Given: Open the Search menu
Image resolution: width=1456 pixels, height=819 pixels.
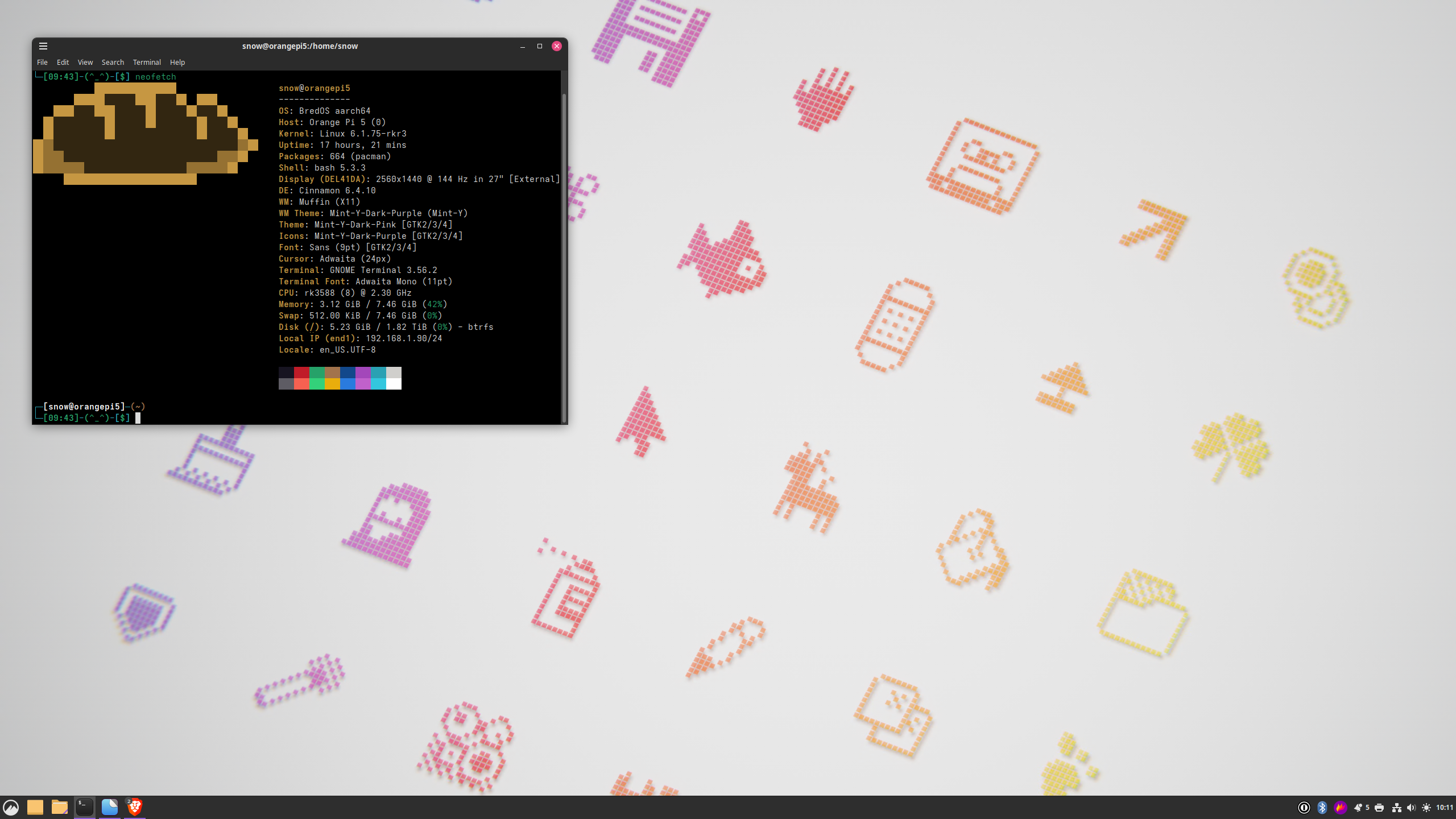Looking at the screenshot, I should pyautogui.click(x=113, y=62).
